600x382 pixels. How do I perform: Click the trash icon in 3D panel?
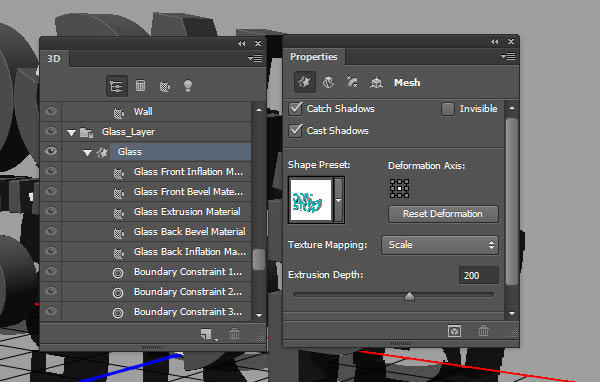pyautogui.click(x=235, y=334)
